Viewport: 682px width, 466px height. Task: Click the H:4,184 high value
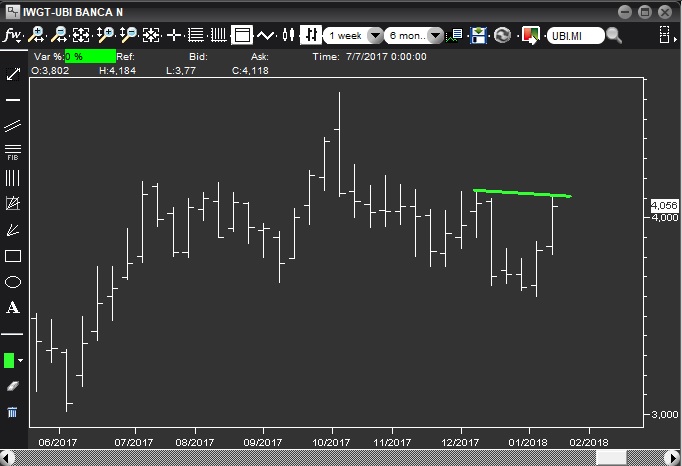click(117, 70)
